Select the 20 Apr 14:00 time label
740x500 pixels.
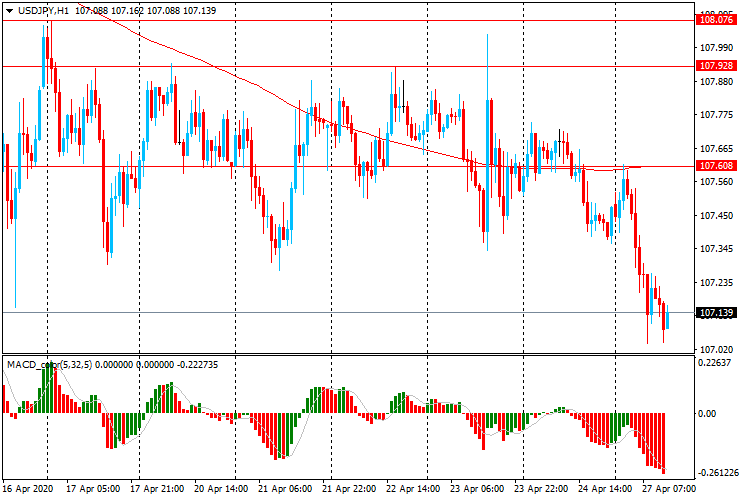click(x=221, y=489)
